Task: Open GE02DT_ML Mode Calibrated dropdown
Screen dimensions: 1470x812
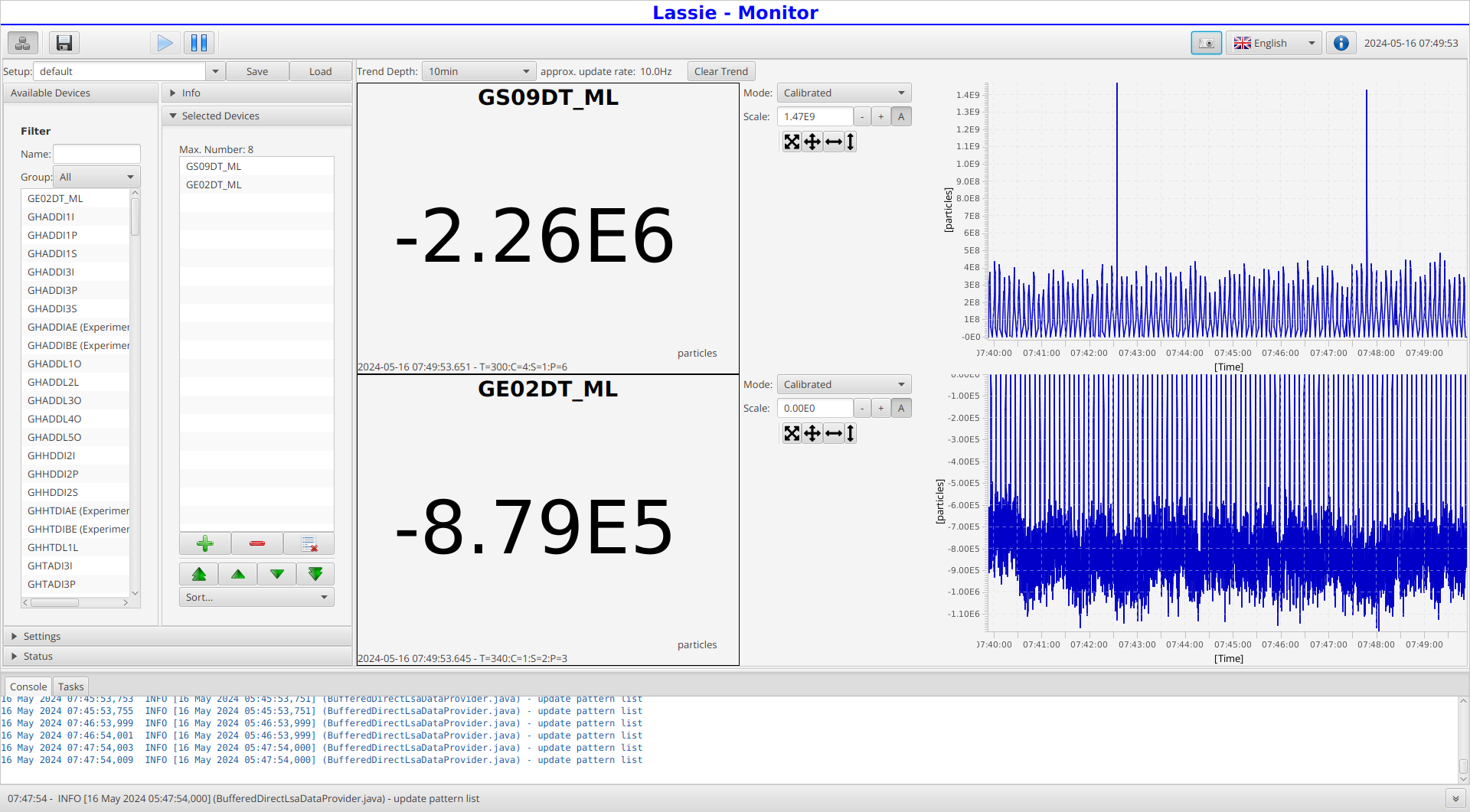Action: (x=844, y=384)
